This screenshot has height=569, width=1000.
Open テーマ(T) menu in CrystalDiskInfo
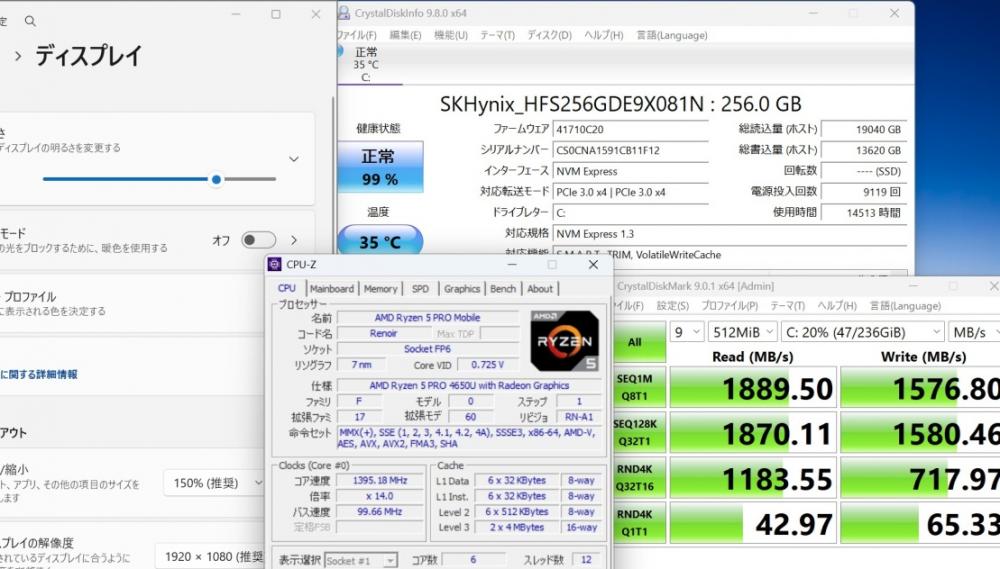pos(497,35)
